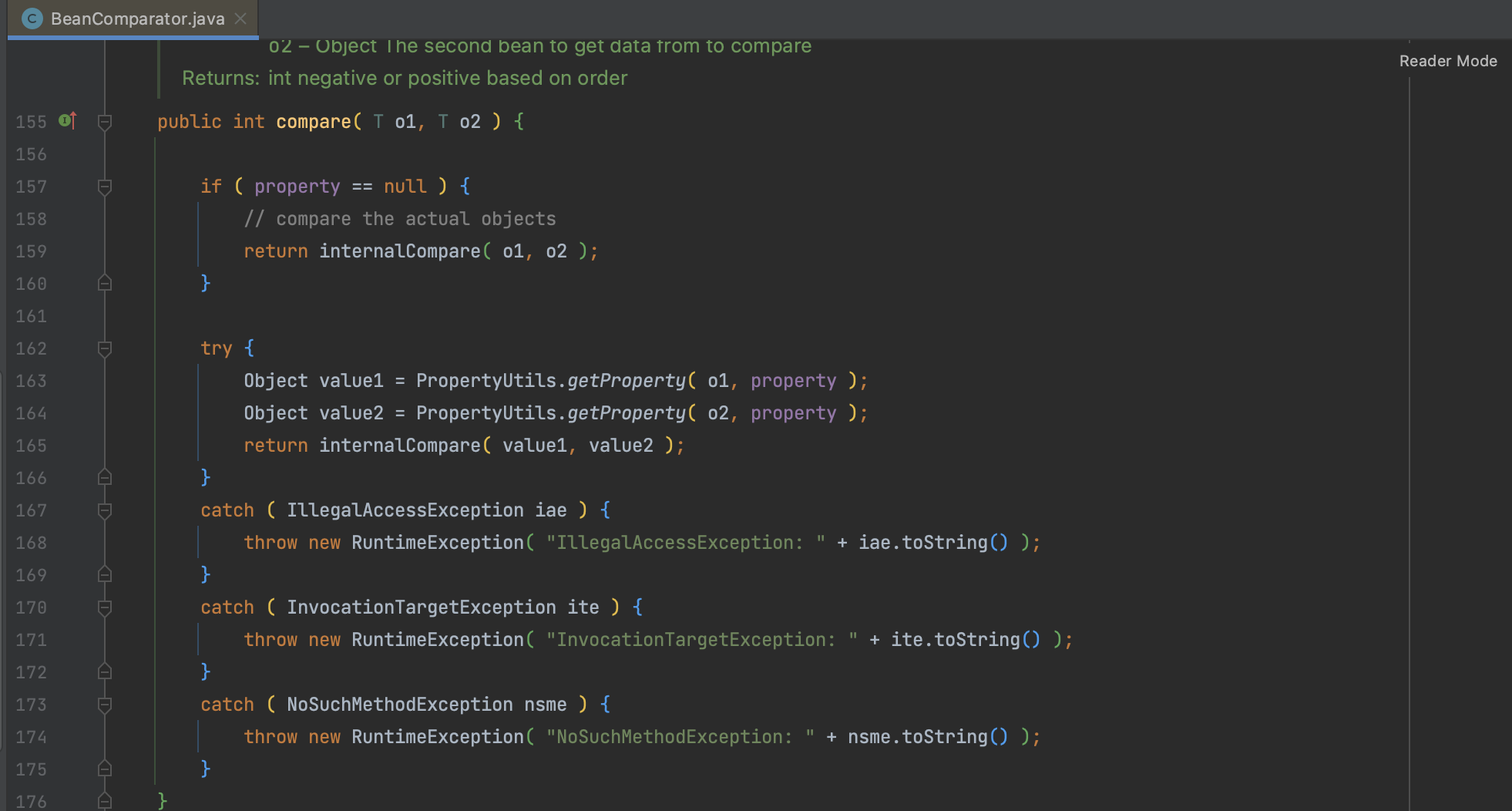Click PropertyUtils class name on line 164

[486, 413]
